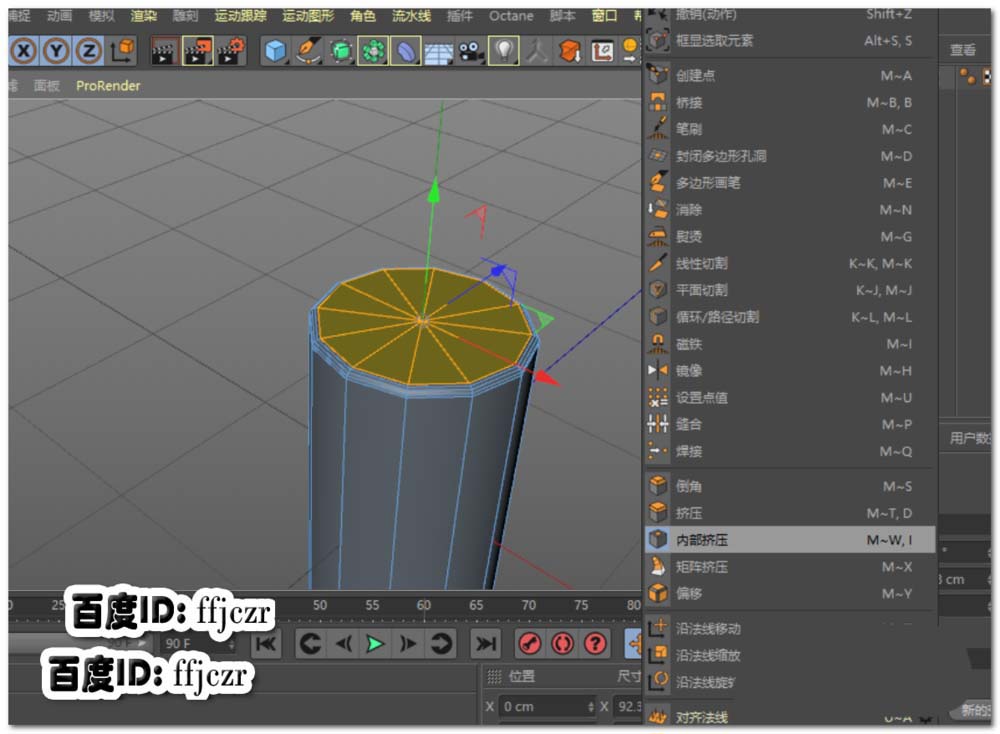The image size is (1000, 734).
Task: Choose 笔刷 from the context menu
Action: point(789,129)
